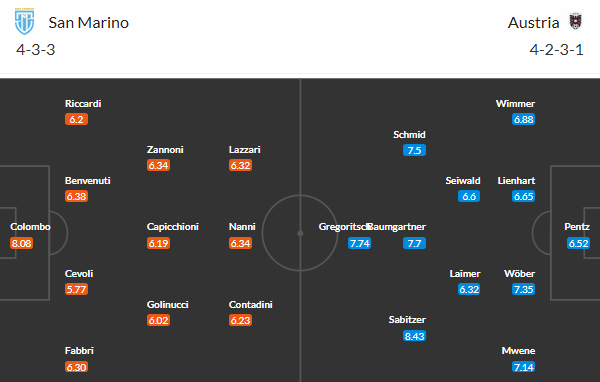The height and width of the screenshot is (382, 600).
Task: Click Baumgartner's 7.7 rating badge
Action: tap(414, 243)
